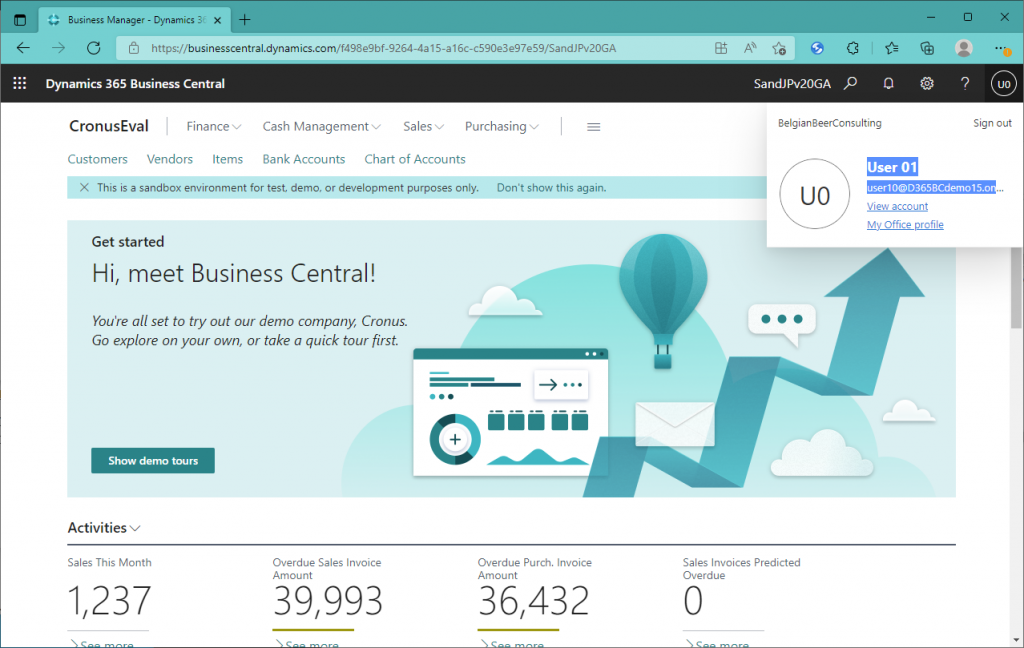Screen dimensions: 1024x648
Task: Expand the Cash Management menu
Action: 321,126
